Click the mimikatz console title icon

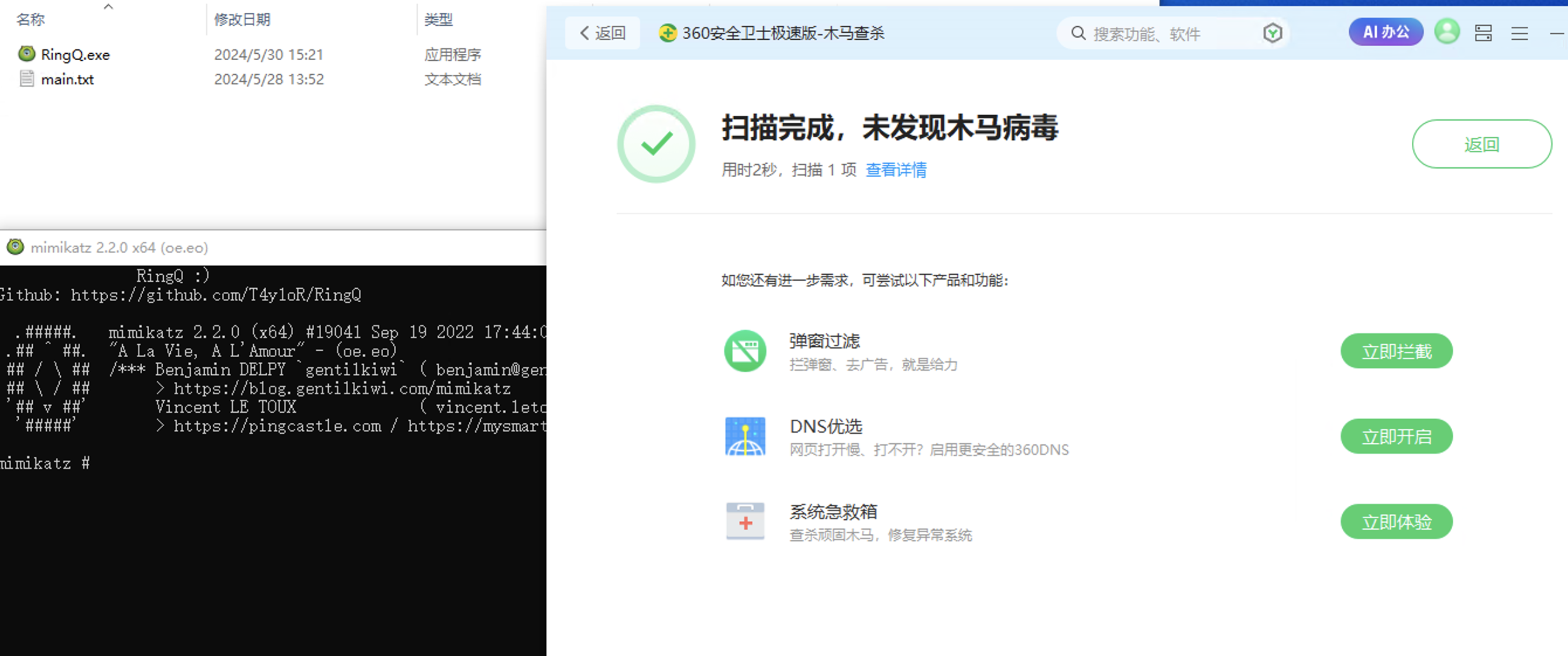click(15, 247)
